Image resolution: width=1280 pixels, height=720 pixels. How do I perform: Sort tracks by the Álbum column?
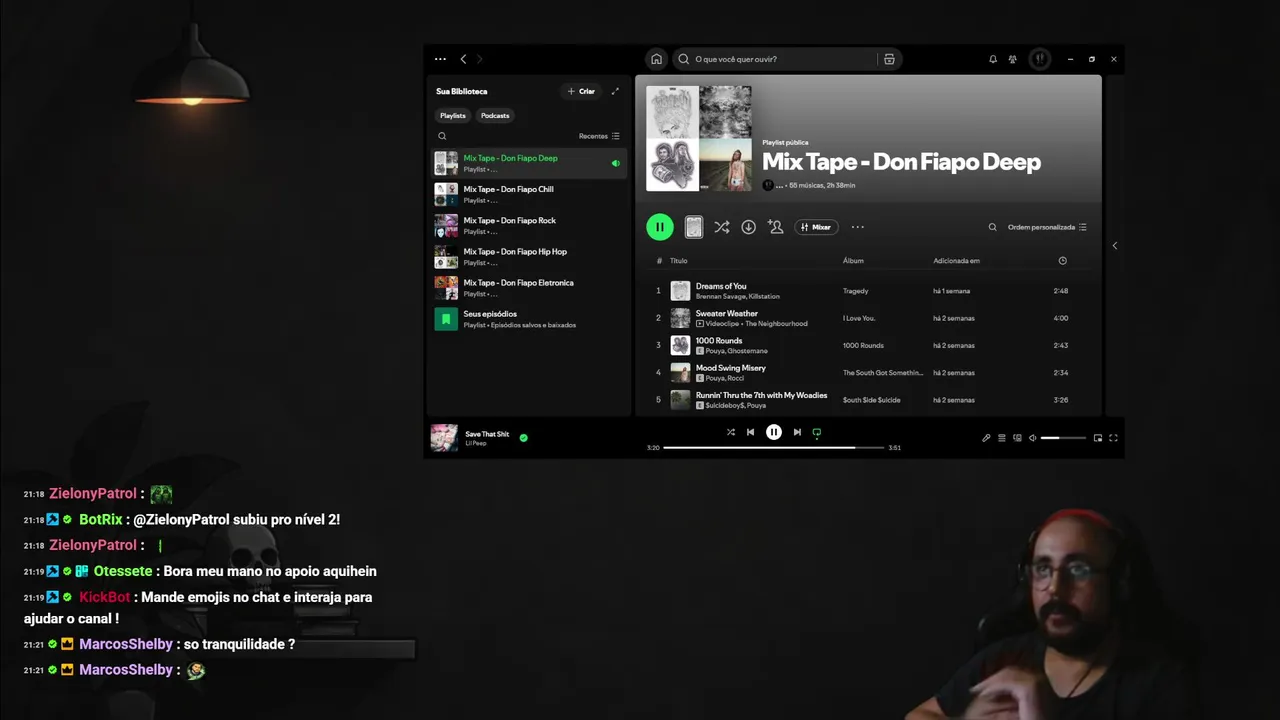tap(853, 261)
